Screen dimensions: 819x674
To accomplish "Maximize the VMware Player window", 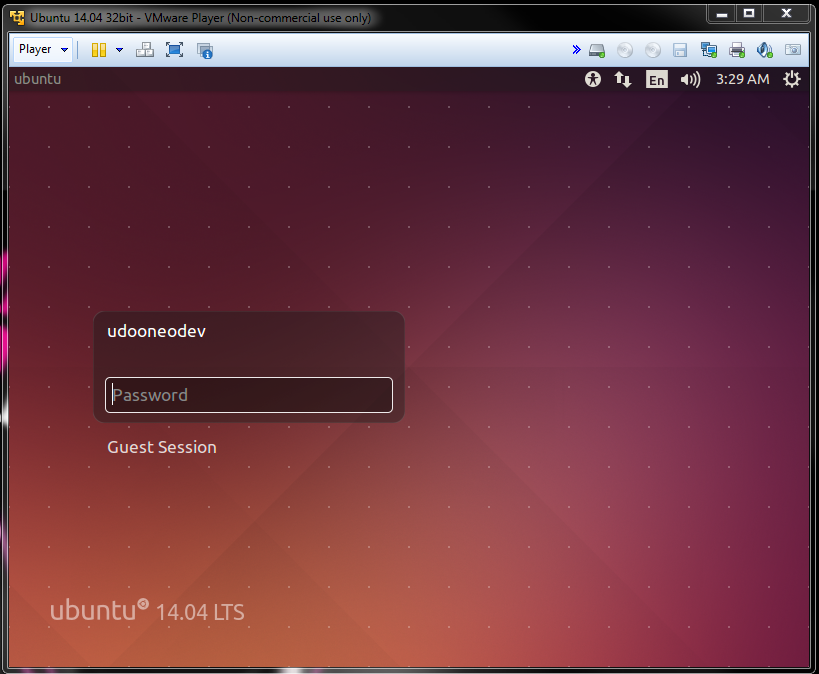I will point(749,14).
